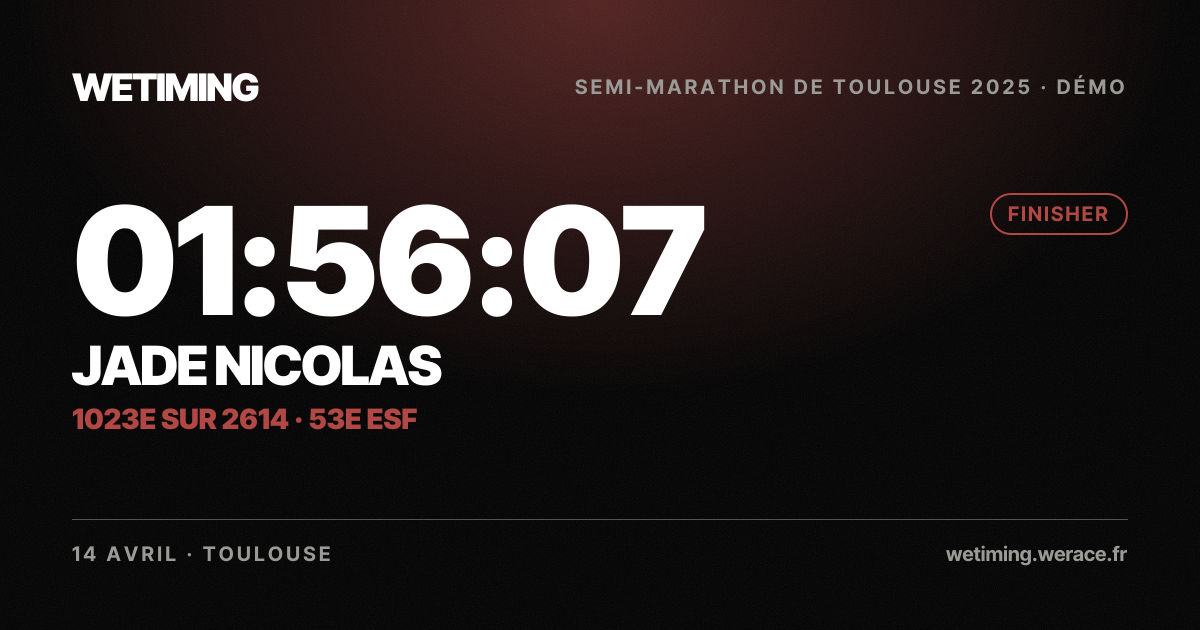Click the 1023E overall ranking text
1200x630 pixels.
(114, 420)
